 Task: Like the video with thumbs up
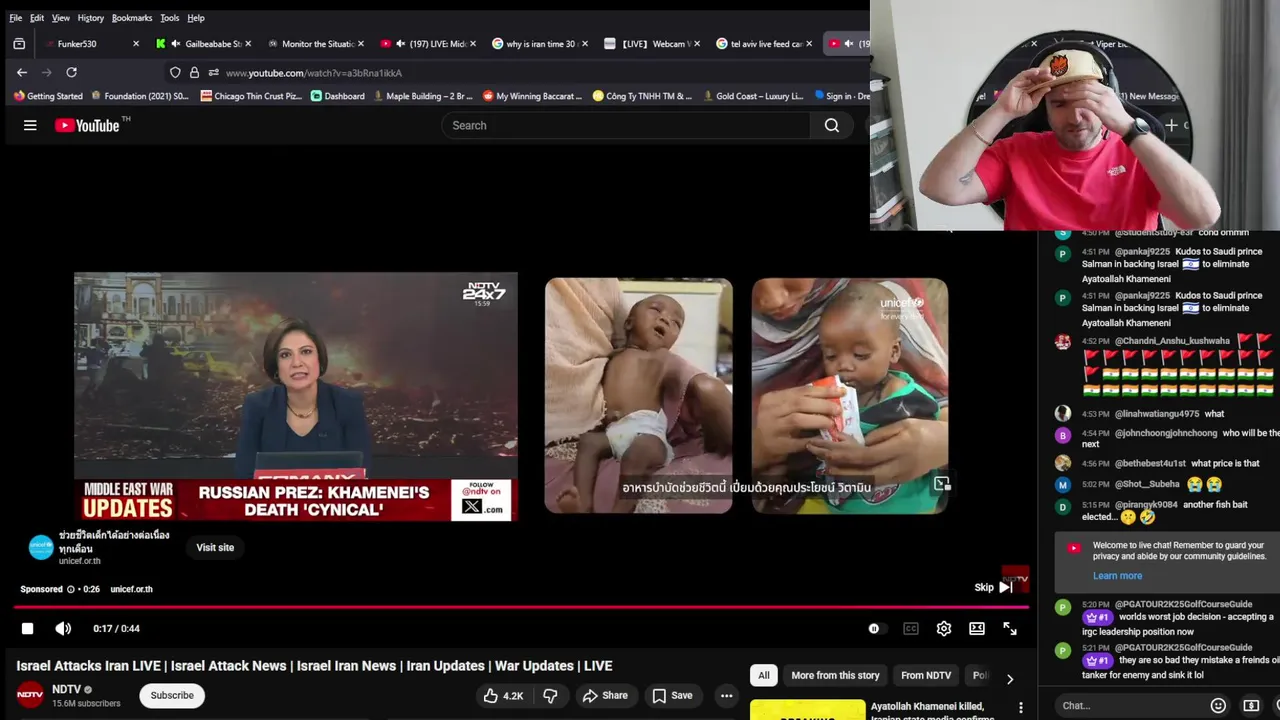[x=503, y=696]
